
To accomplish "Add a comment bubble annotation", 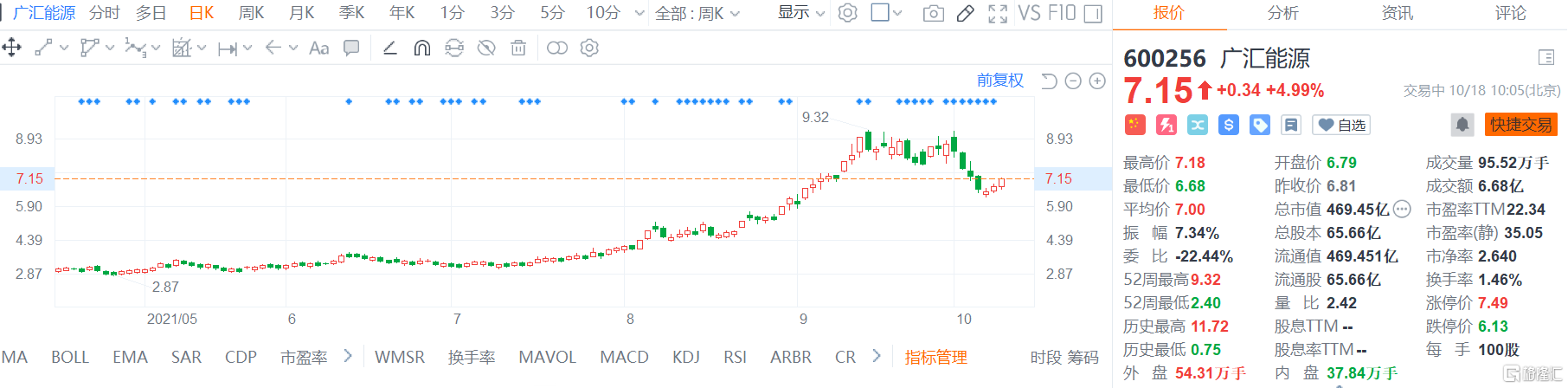I will click(351, 48).
